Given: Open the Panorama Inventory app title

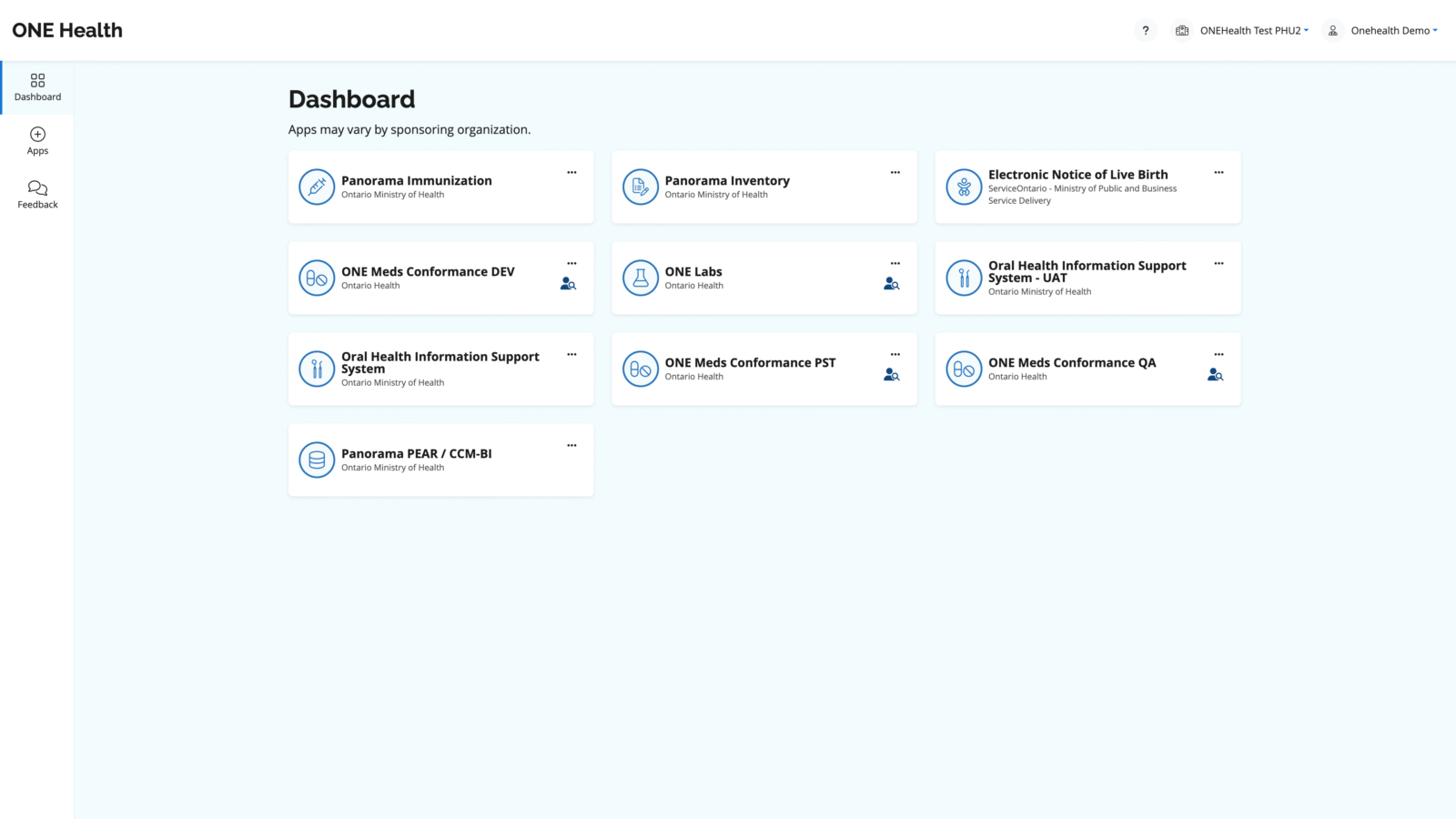Looking at the screenshot, I should point(727,180).
